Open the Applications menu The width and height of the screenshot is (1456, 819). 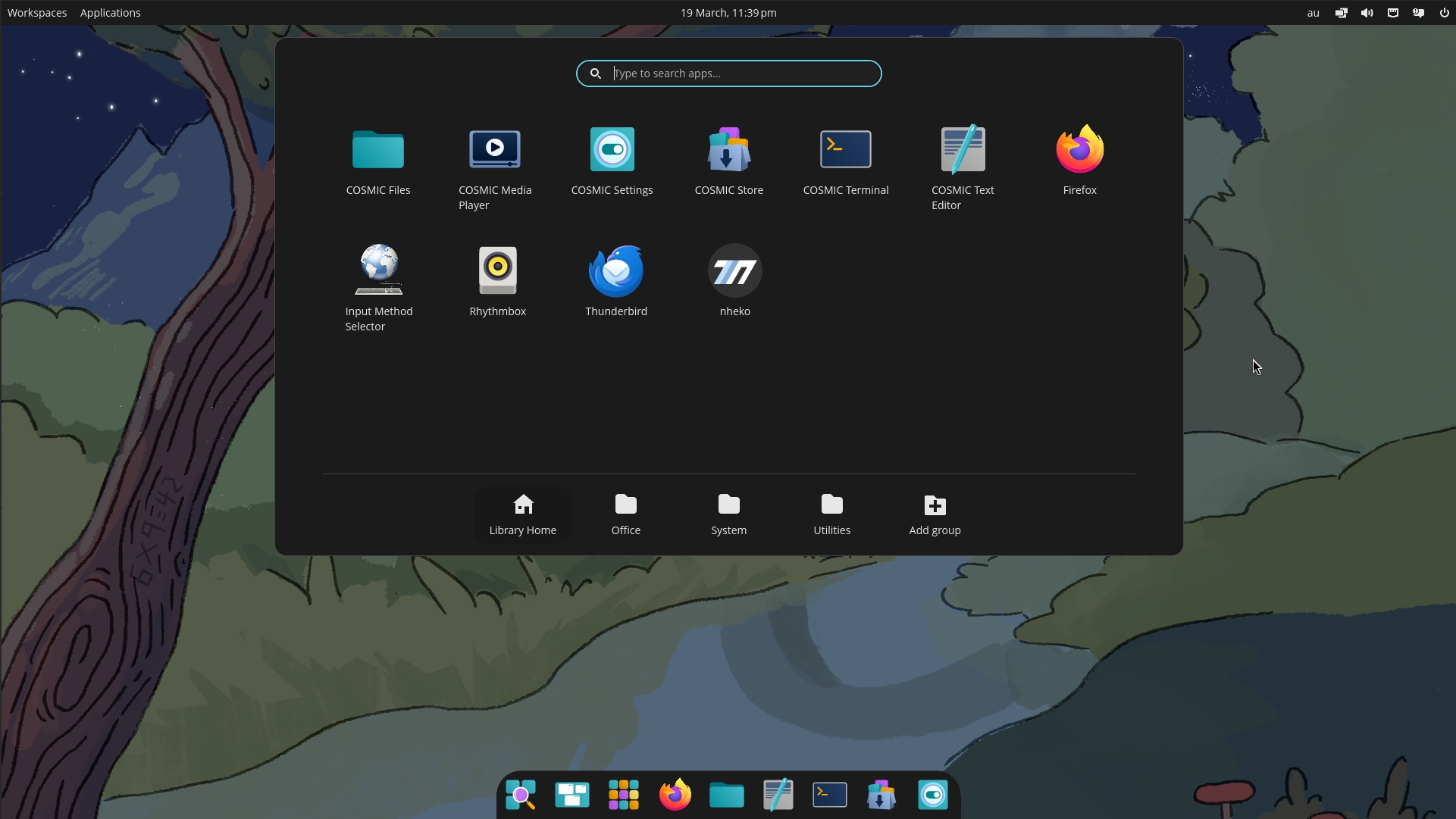[x=110, y=12]
